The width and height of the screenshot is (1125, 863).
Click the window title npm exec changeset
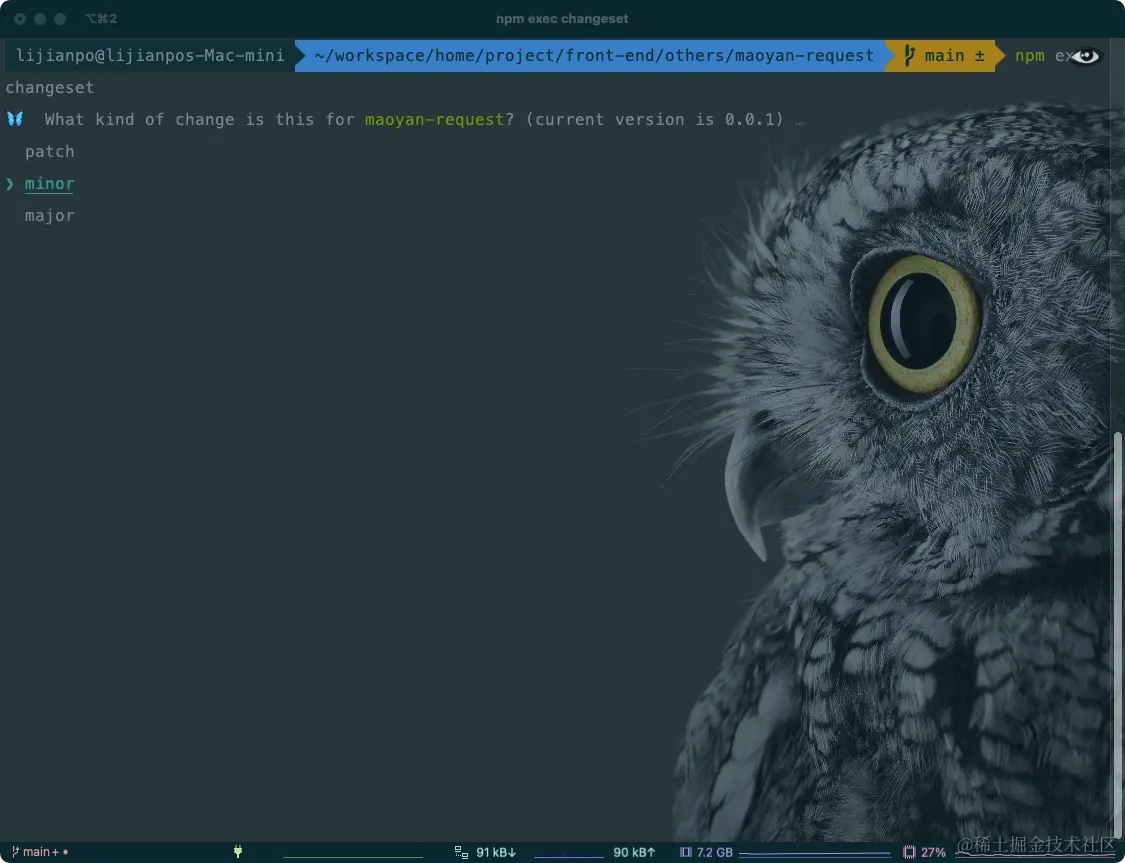(562, 19)
